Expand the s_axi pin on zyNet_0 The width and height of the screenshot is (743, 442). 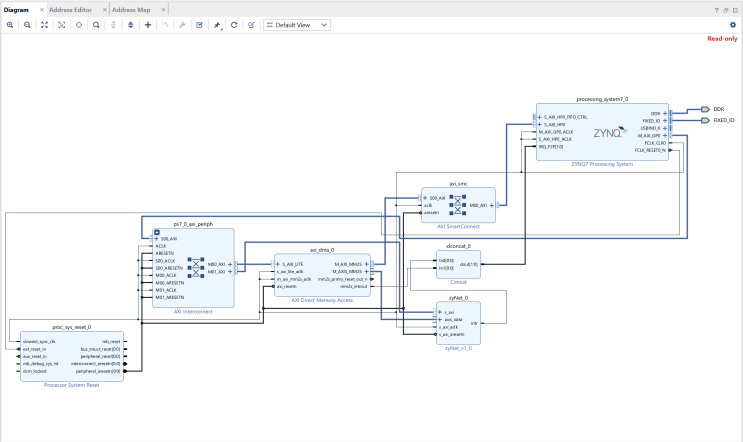point(440,312)
